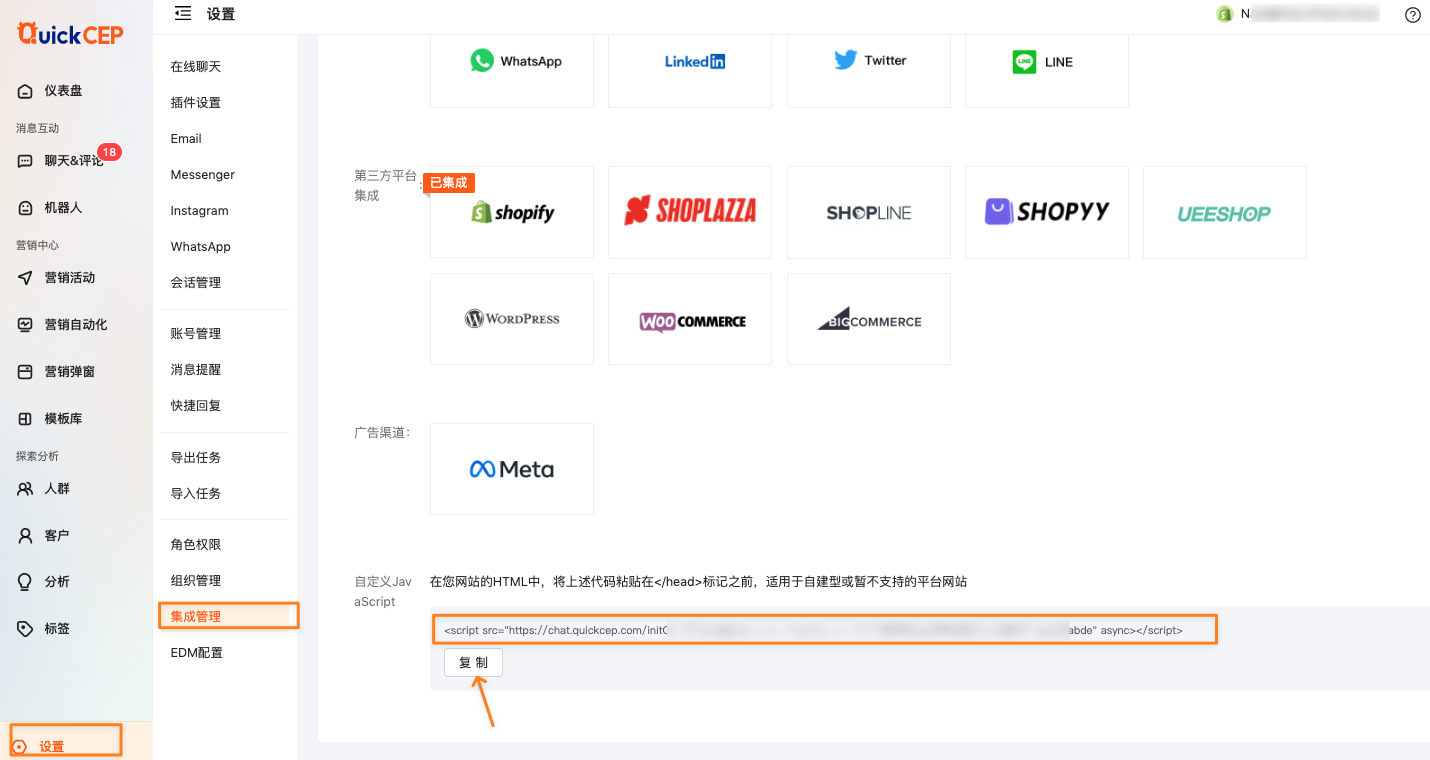The width and height of the screenshot is (1430, 760).
Task: Click the 已集成 badge on Shopify
Action: 449,183
